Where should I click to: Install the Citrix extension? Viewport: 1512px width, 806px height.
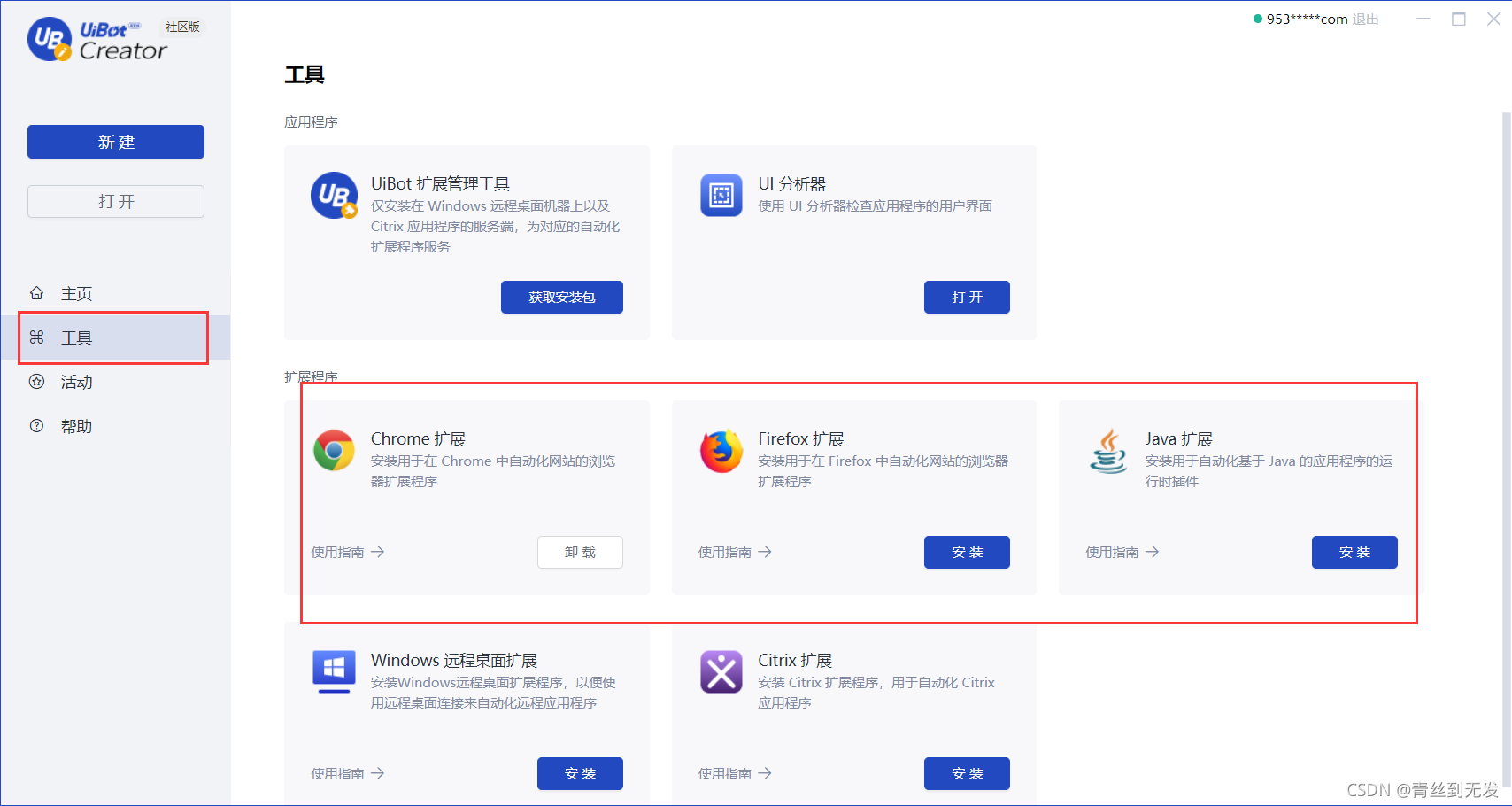point(967,773)
